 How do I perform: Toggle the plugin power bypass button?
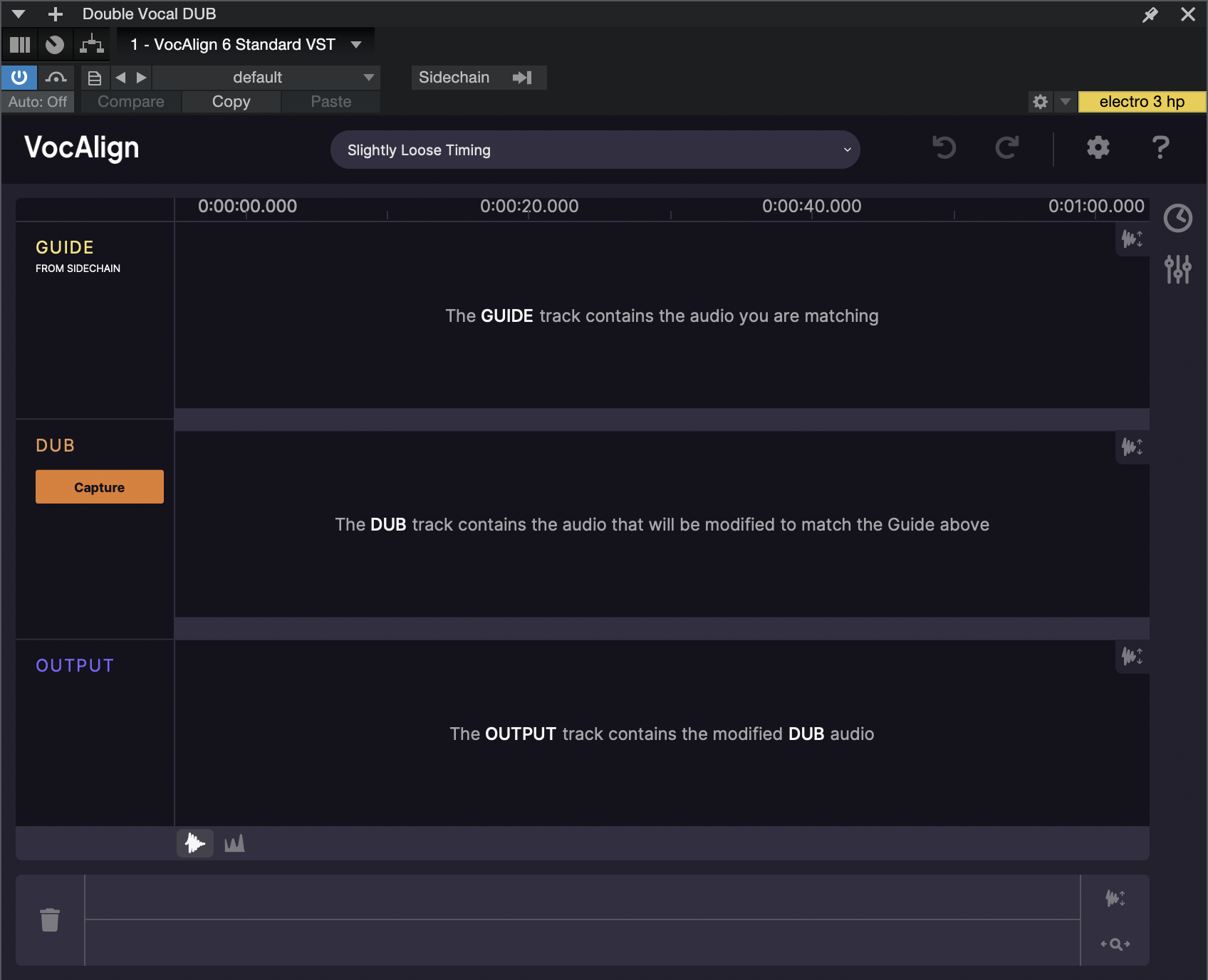pyautogui.click(x=19, y=77)
